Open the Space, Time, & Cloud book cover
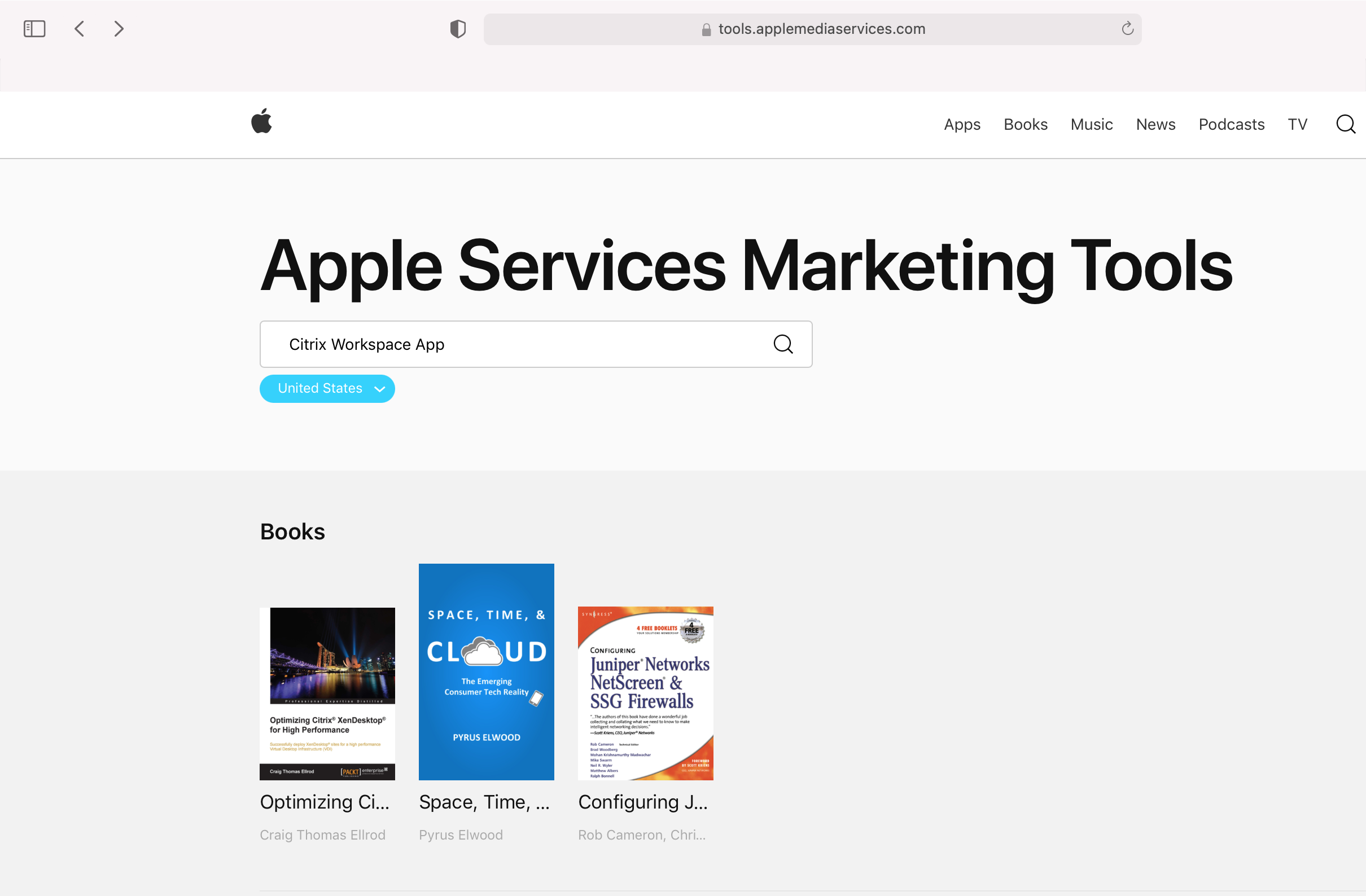The height and width of the screenshot is (896, 1366). [486, 671]
